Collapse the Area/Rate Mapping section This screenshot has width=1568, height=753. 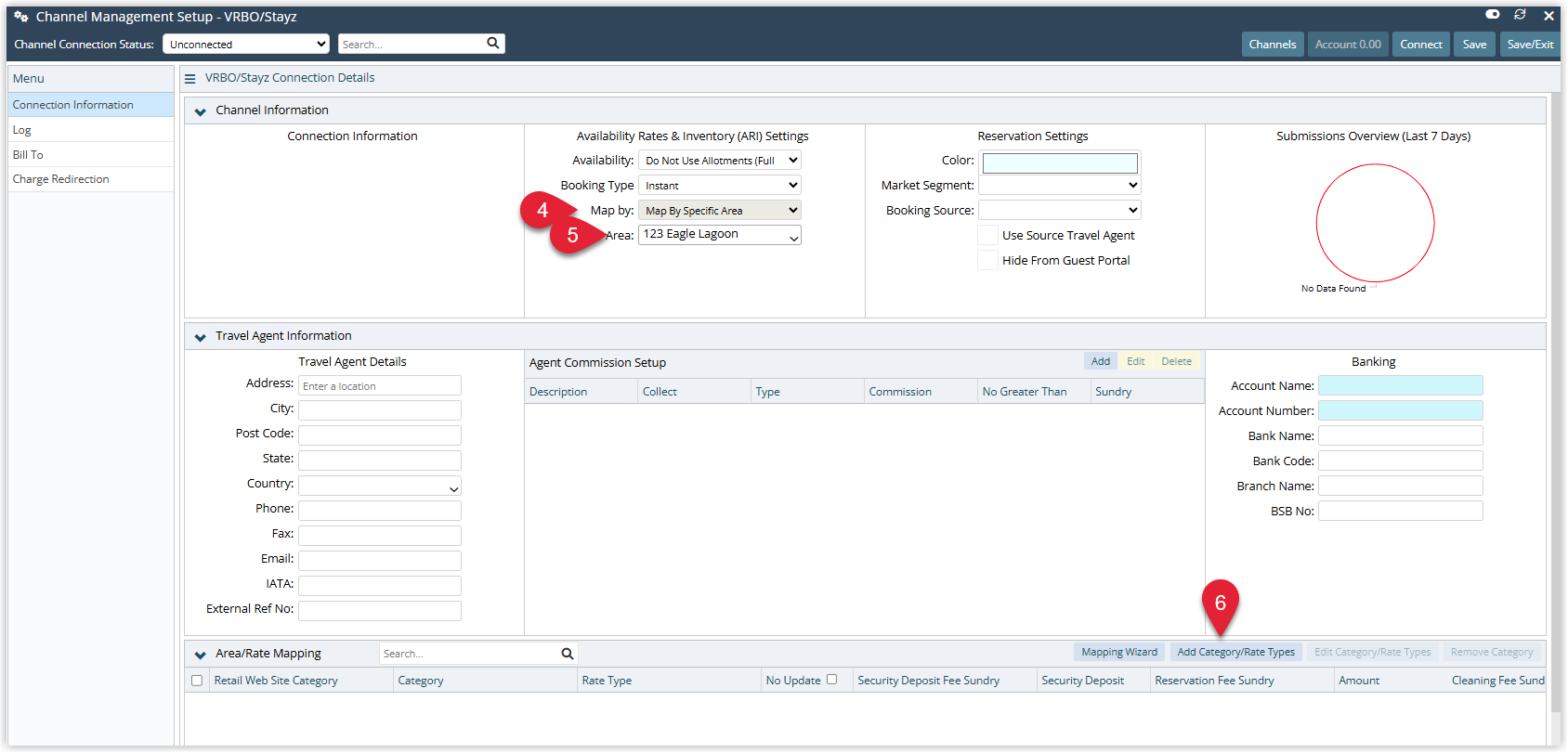pos(200,655)
